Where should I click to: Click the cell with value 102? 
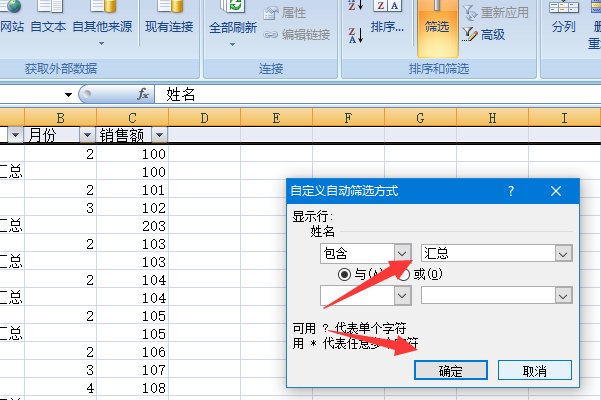[x=132, y=208]
